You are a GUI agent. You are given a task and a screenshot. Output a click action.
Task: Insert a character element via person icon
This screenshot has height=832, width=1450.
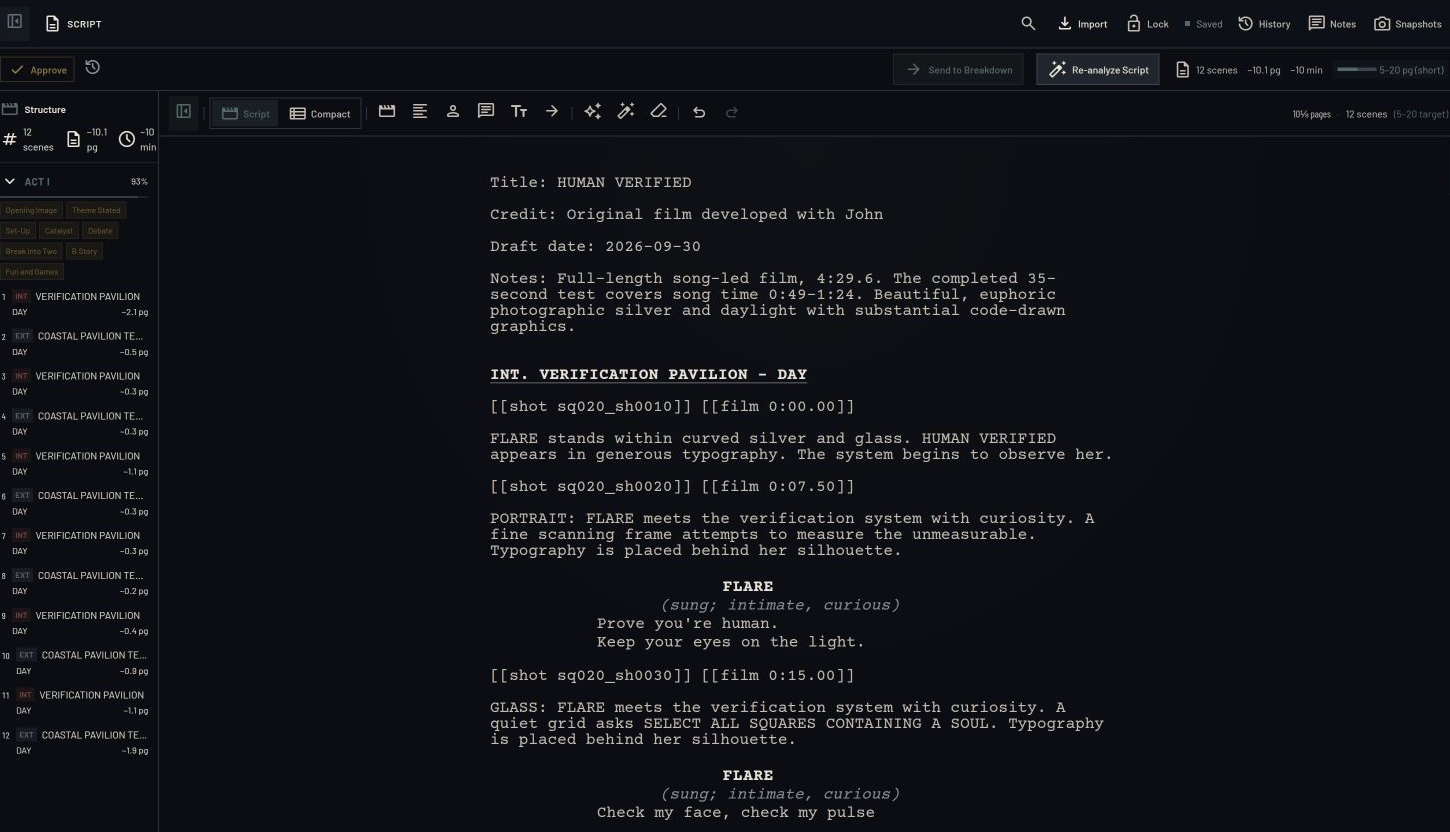pos(453,112)
